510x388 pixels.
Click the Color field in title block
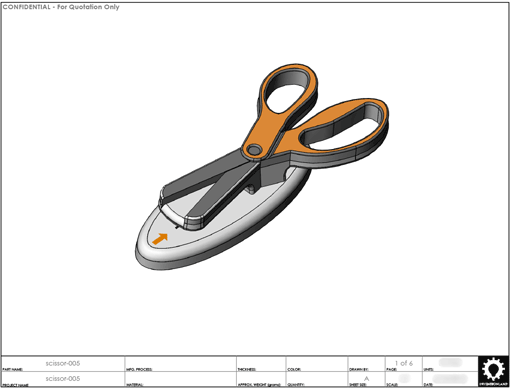coord(317,364)
